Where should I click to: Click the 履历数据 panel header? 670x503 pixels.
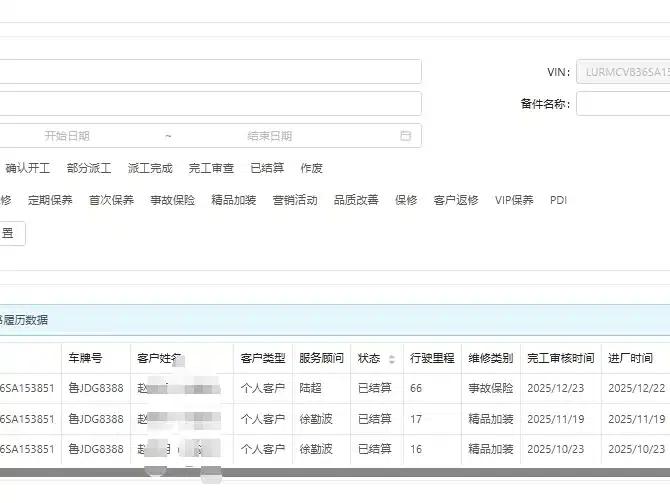(335, 320)
